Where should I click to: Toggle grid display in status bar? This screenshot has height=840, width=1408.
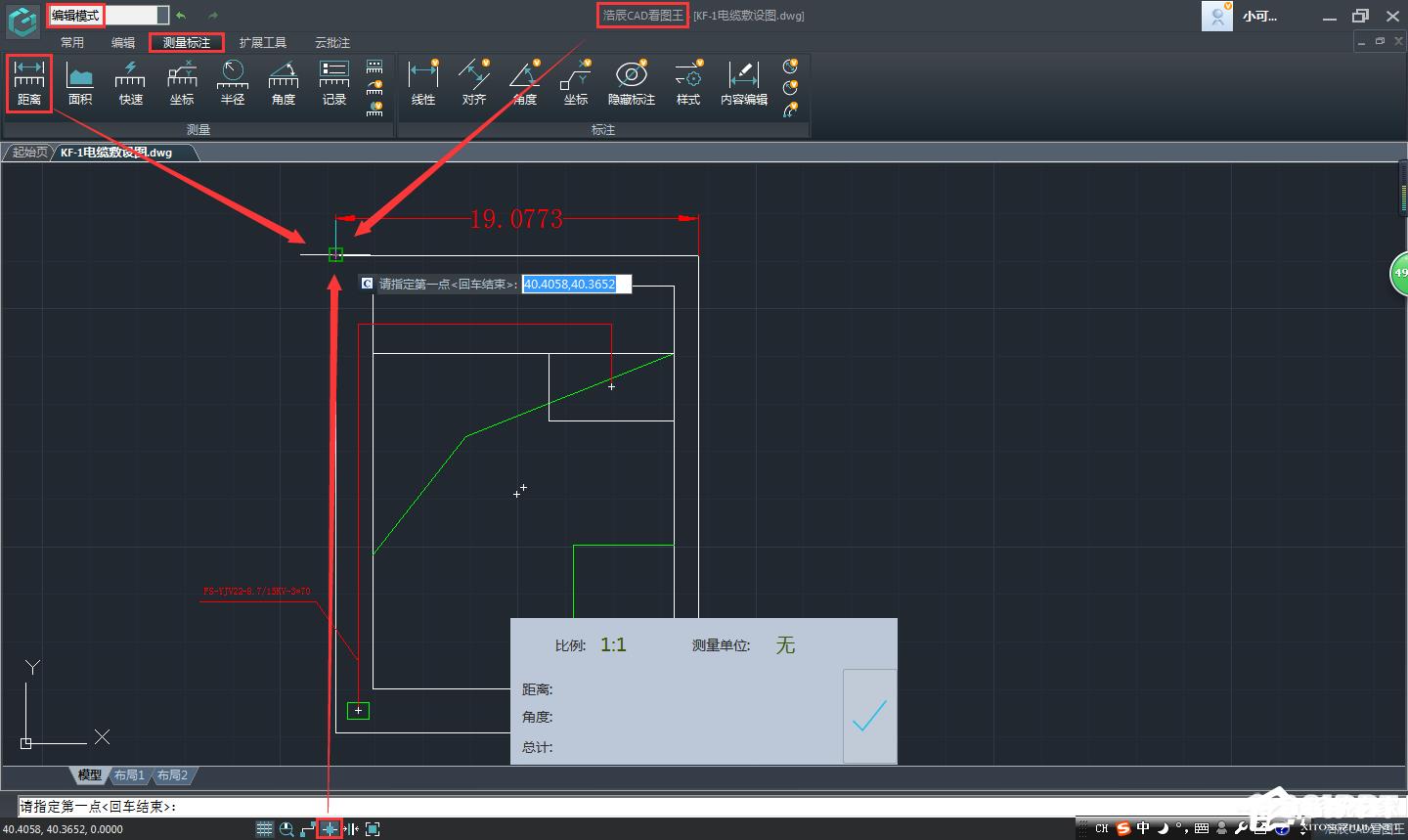[x=264, y=829]
